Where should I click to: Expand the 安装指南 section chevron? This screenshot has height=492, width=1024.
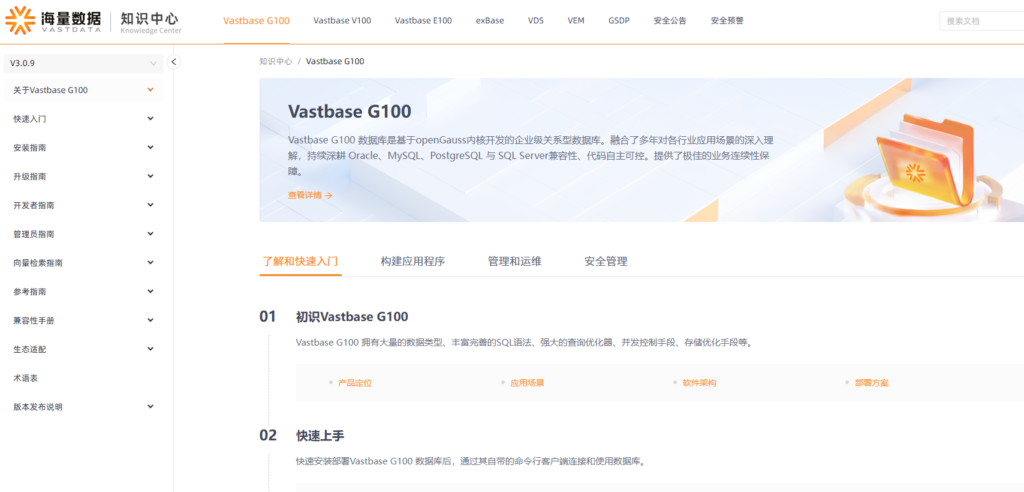[151, 148]
